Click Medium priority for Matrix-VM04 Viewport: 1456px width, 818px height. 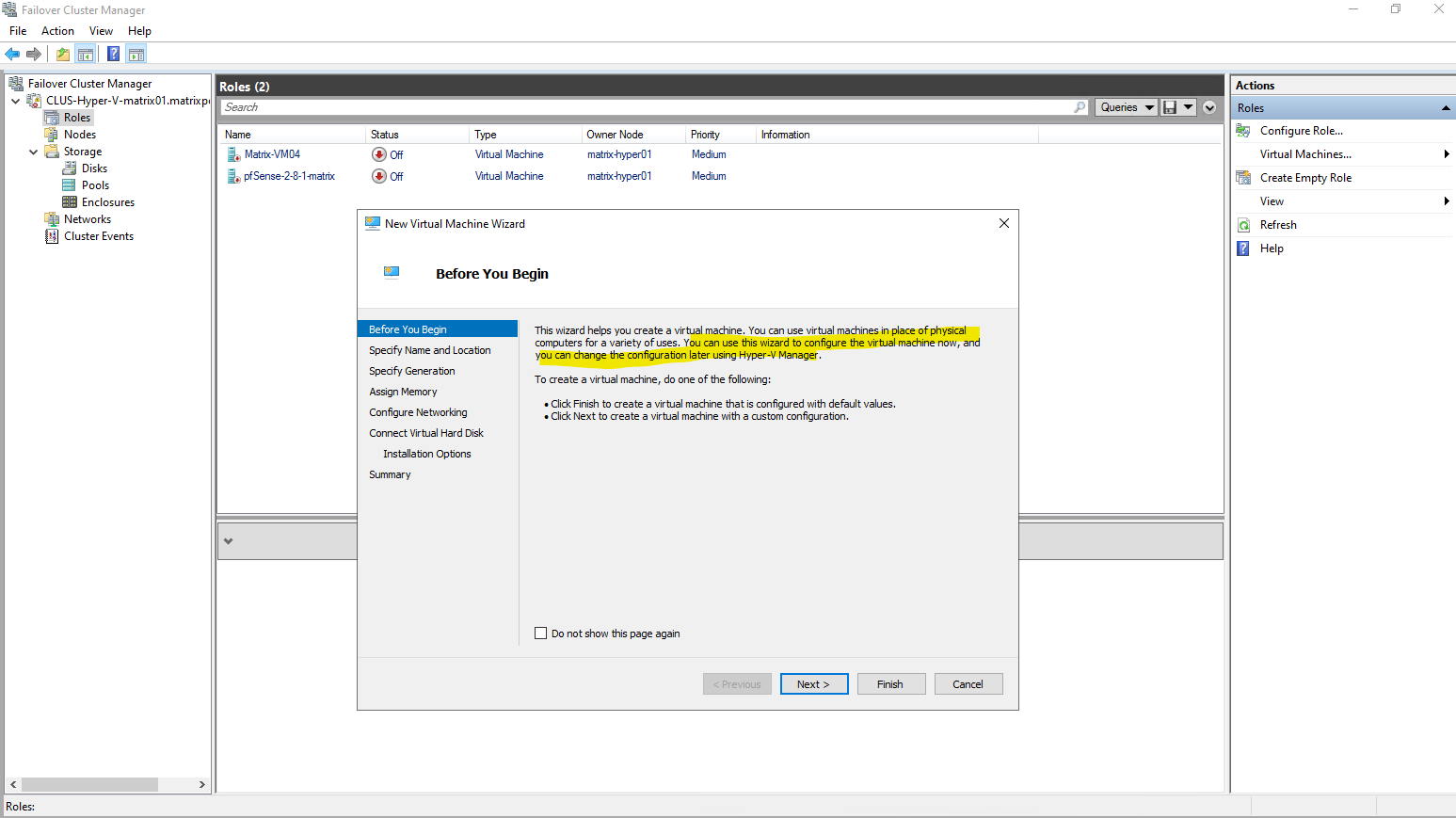tap(709, 154)
